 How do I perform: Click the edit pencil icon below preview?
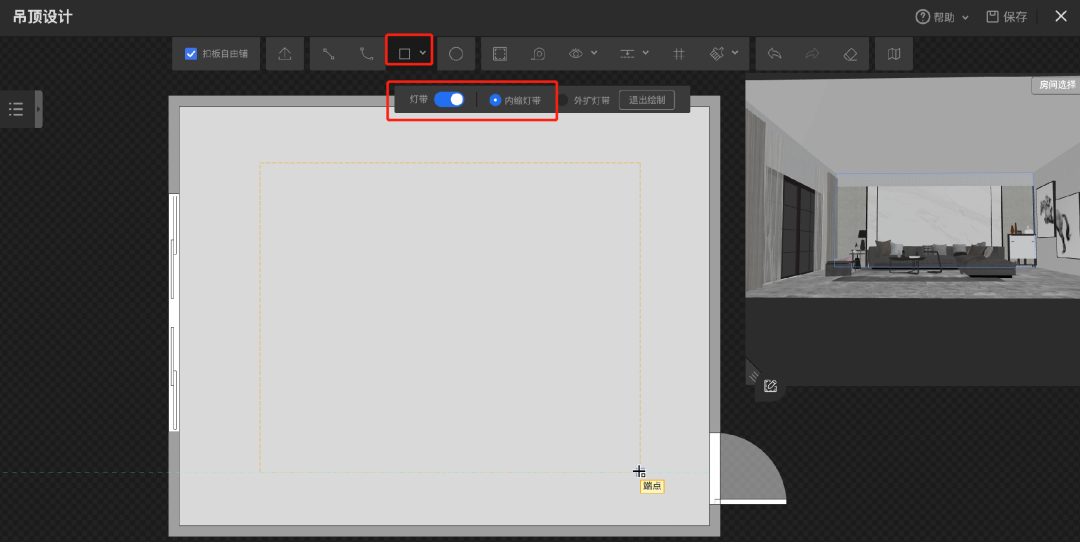tap(771, 386)
